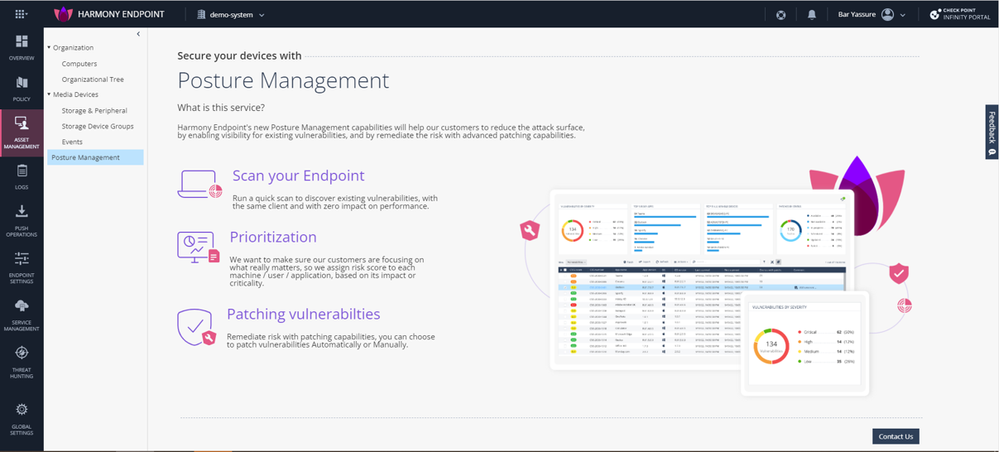
Task: Open the Policy section icon
Action: pyautogui.click(x=21, y=87)
